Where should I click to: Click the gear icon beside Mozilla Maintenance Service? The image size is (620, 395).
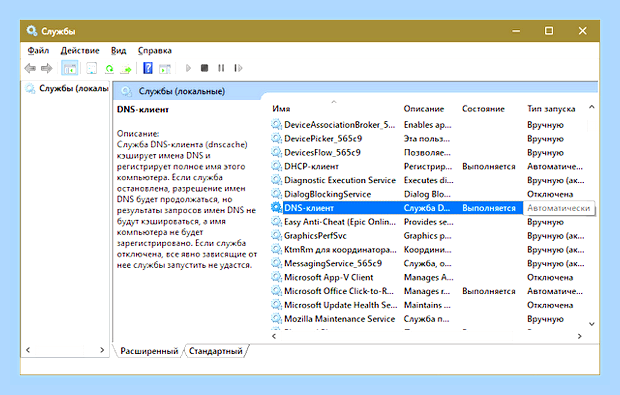[x=276, y=318]
